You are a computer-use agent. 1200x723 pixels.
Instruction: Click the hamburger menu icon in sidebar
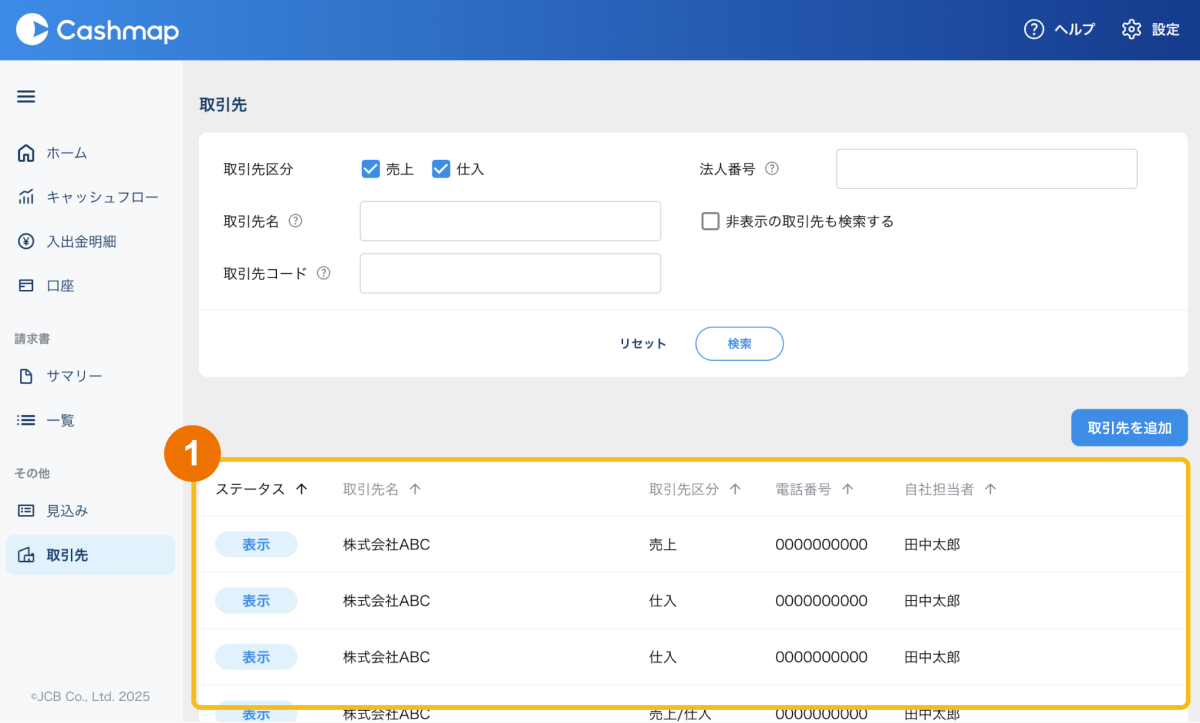coord(26,97)
